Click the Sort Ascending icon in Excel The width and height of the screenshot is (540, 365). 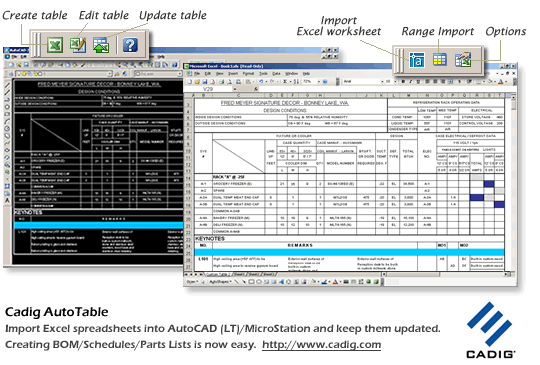pos(296,82)
